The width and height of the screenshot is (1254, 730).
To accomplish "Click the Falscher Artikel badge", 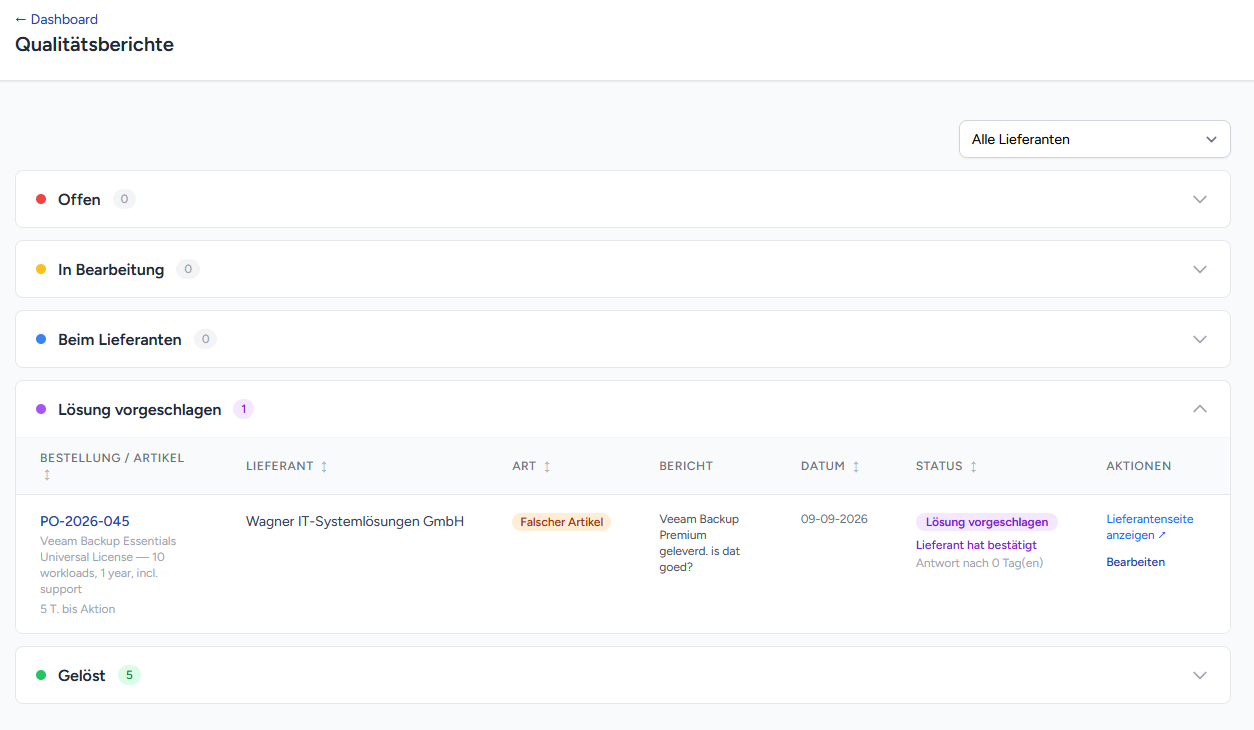I will 561,522.
